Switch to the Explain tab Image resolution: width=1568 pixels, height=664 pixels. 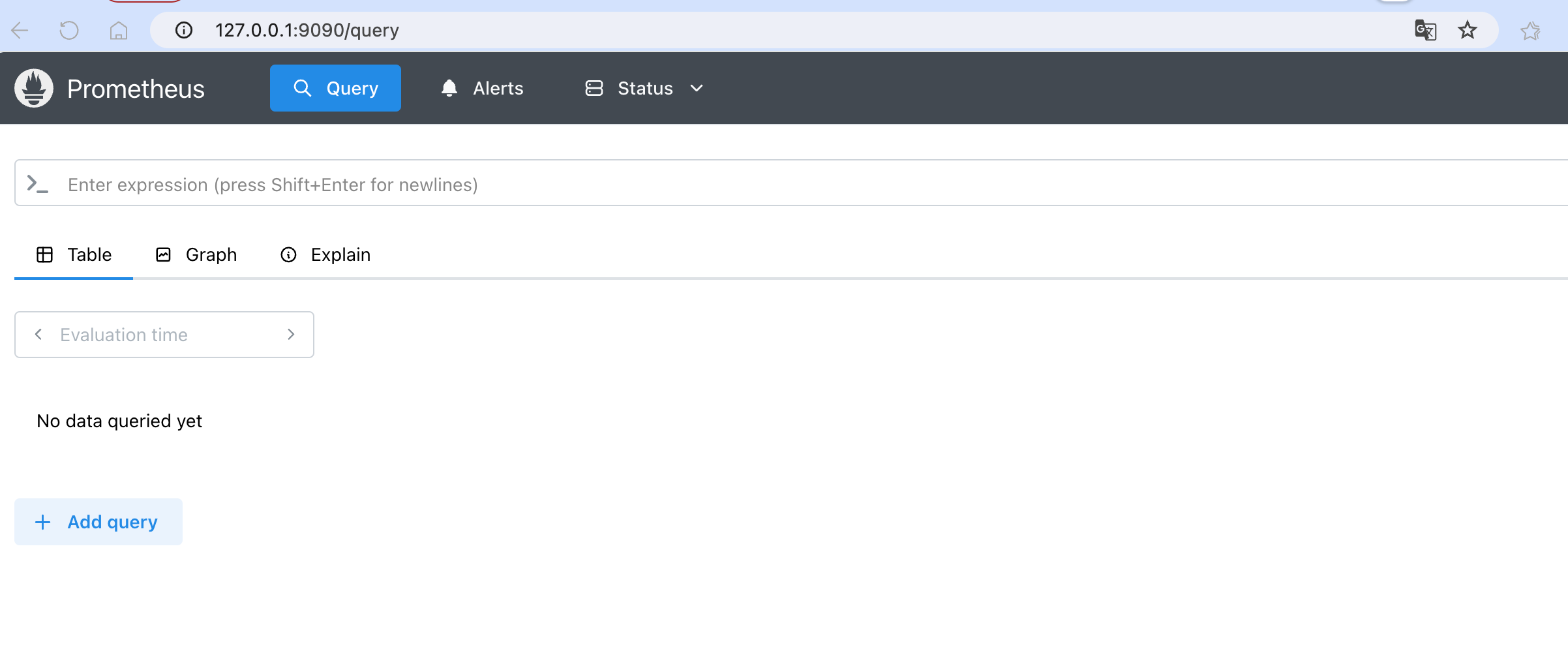325,254
